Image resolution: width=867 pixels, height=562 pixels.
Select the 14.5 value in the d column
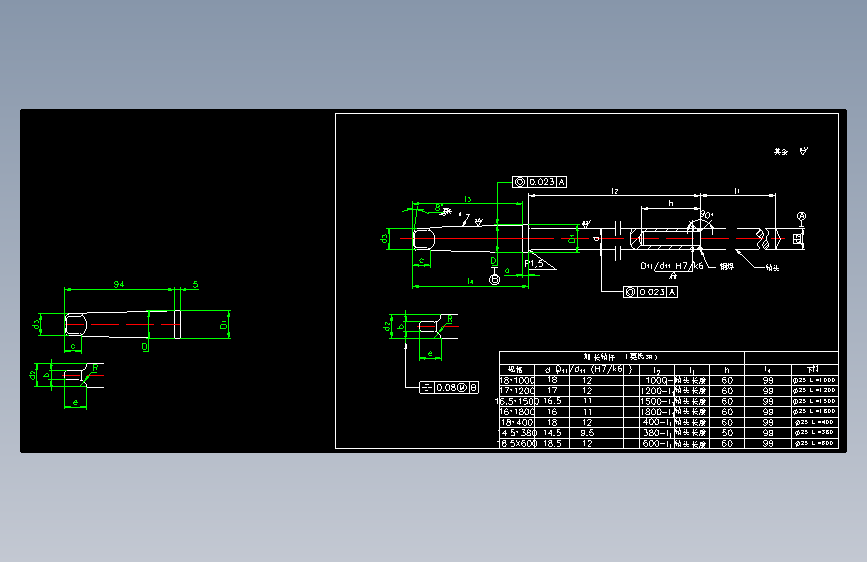(552, 433)
